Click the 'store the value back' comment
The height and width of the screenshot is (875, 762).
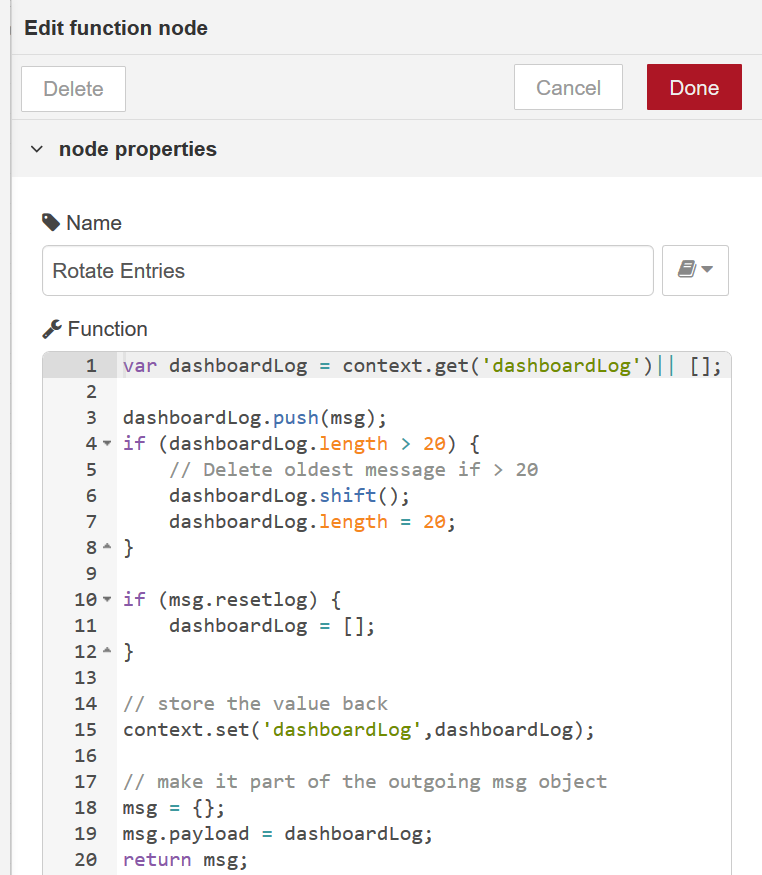coord(255,704)
